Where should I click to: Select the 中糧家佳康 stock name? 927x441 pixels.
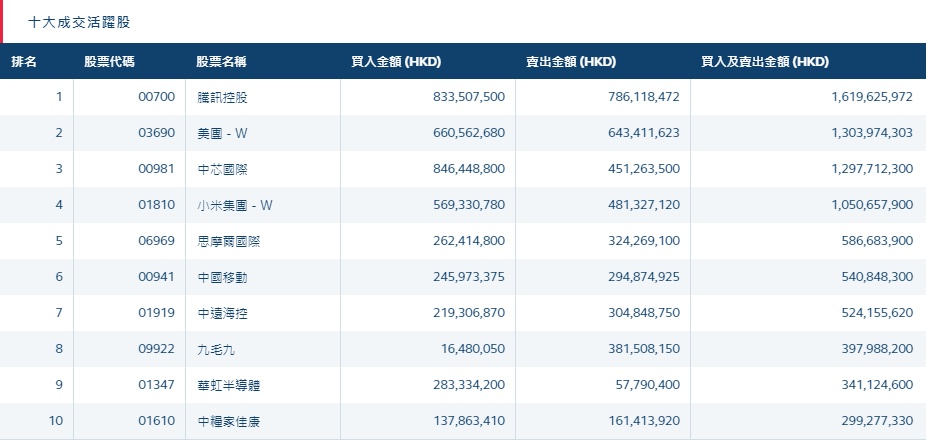(x=229, y=421)
